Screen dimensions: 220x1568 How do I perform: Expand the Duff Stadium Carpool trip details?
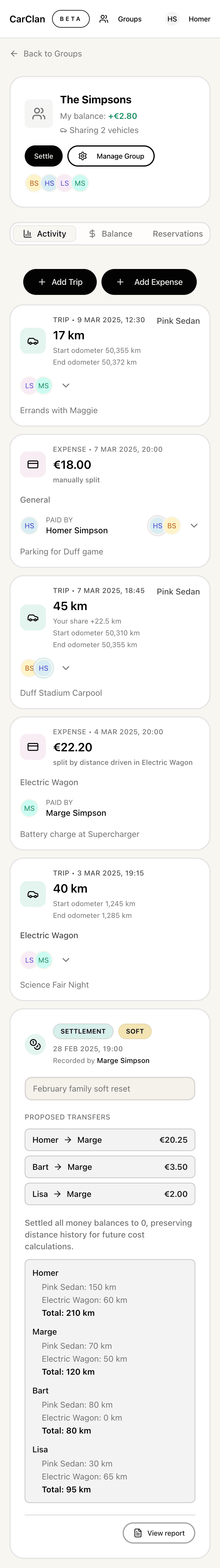click(66, 668)
